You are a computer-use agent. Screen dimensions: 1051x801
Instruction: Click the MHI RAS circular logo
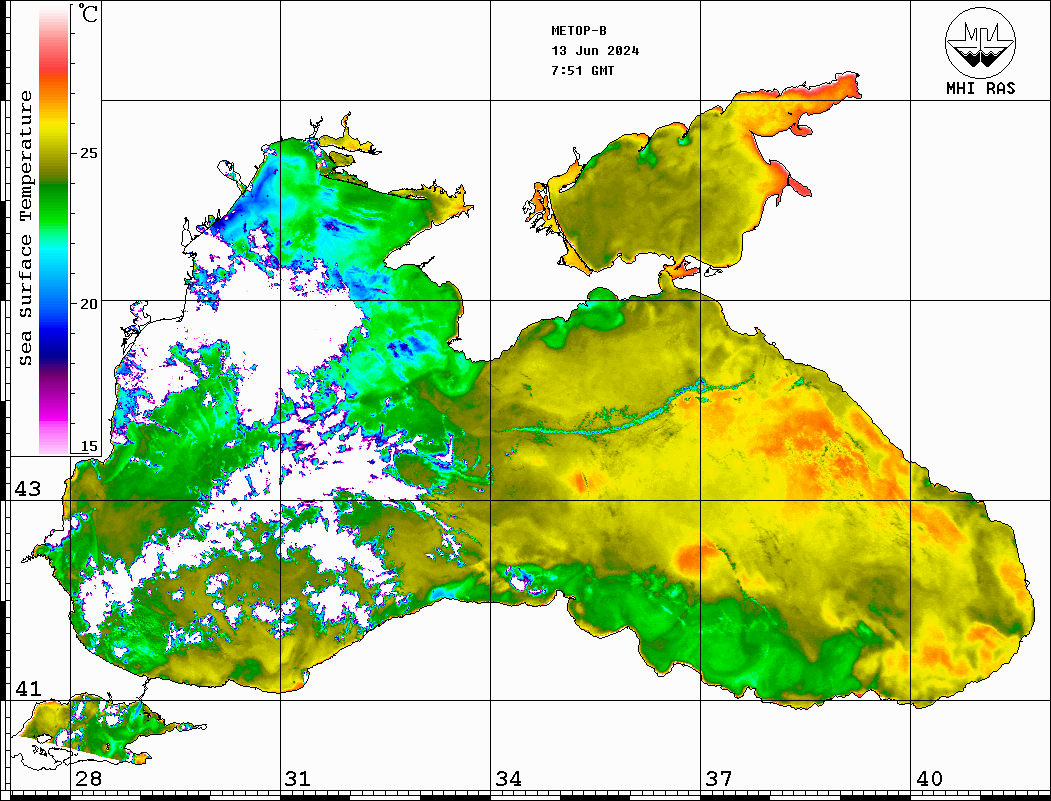point(980,42)
